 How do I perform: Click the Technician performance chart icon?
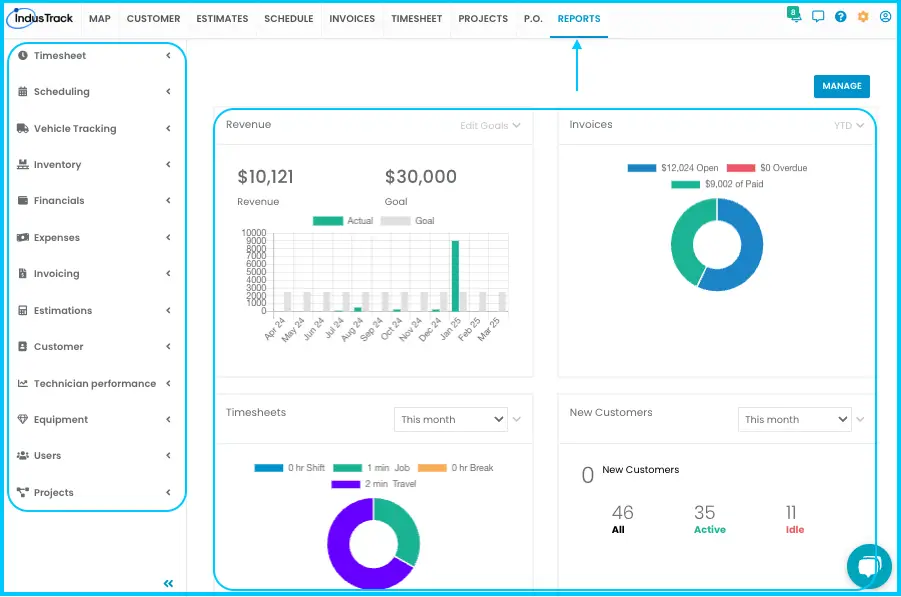[x=22, y=383]
